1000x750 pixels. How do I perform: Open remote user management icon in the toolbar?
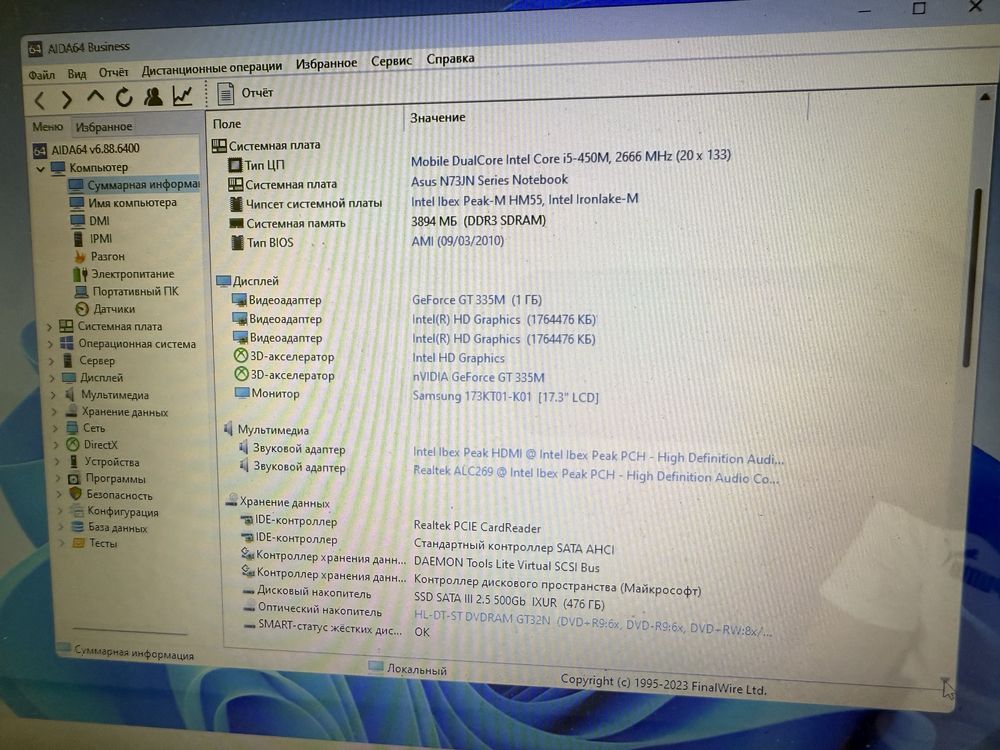coord(153,96)
